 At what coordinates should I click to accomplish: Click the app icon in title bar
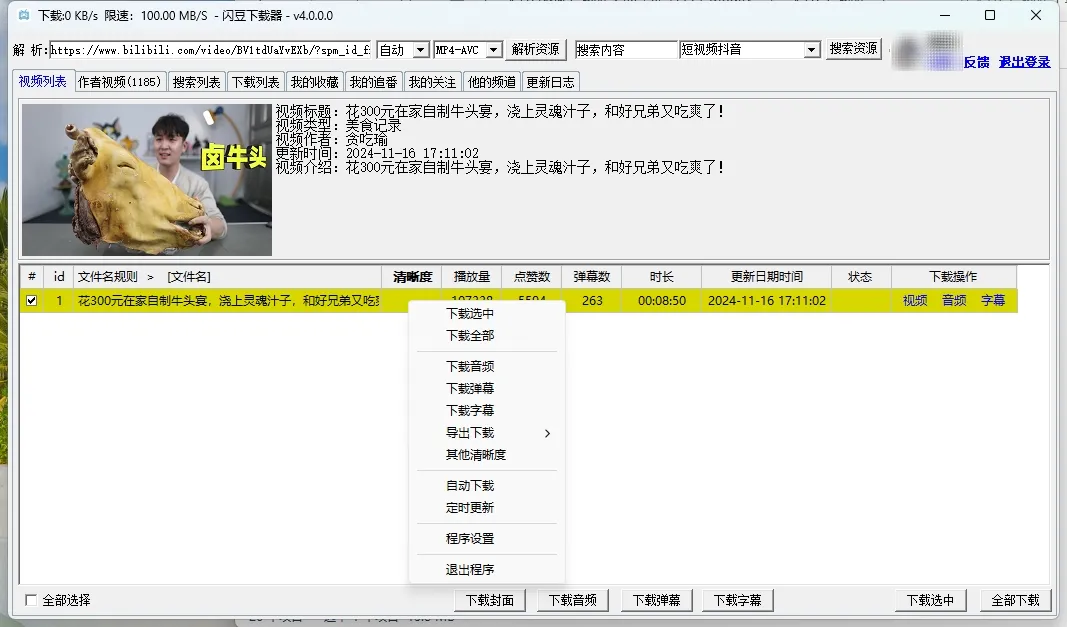point(23,16)
